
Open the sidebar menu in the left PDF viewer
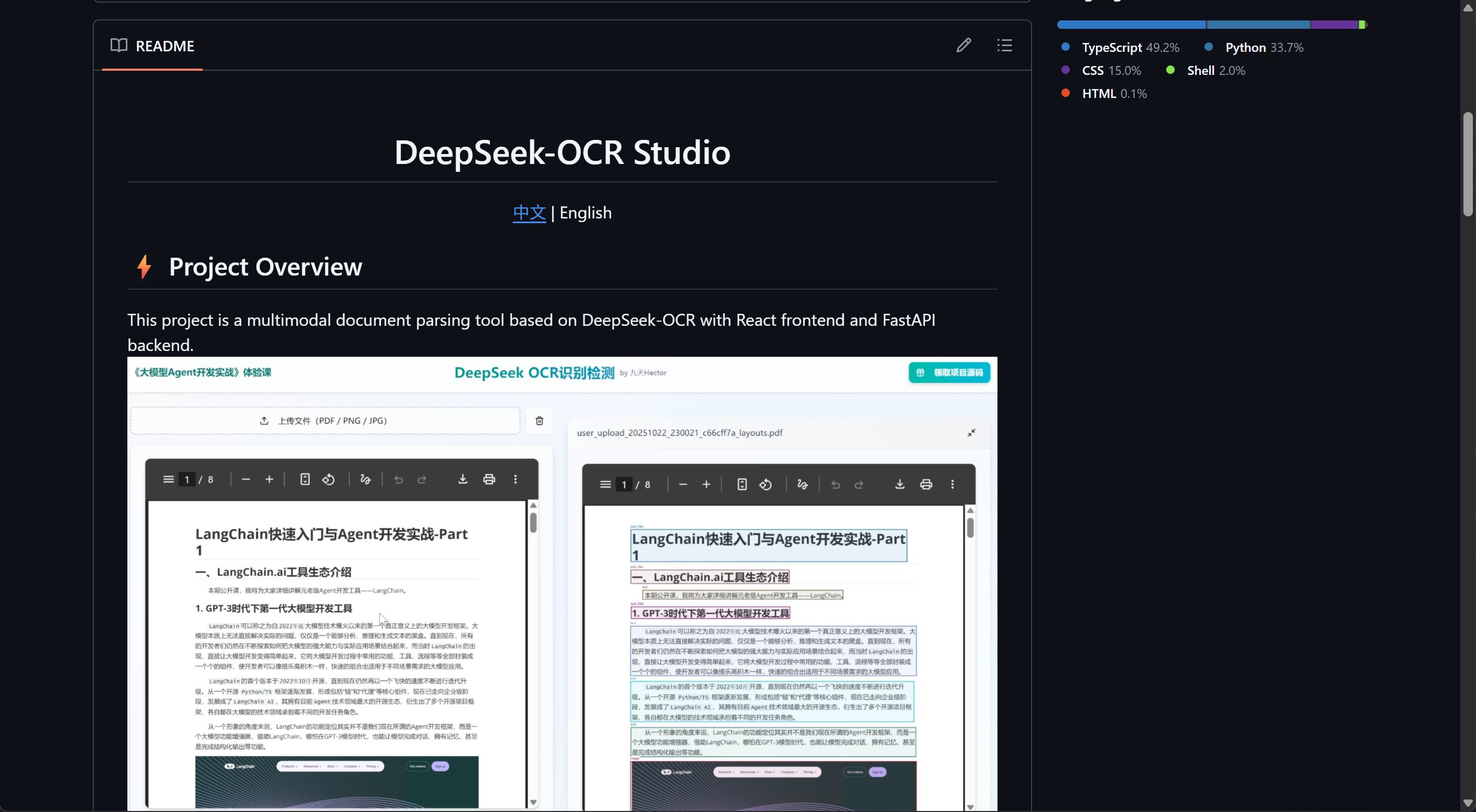coord(168,479)
